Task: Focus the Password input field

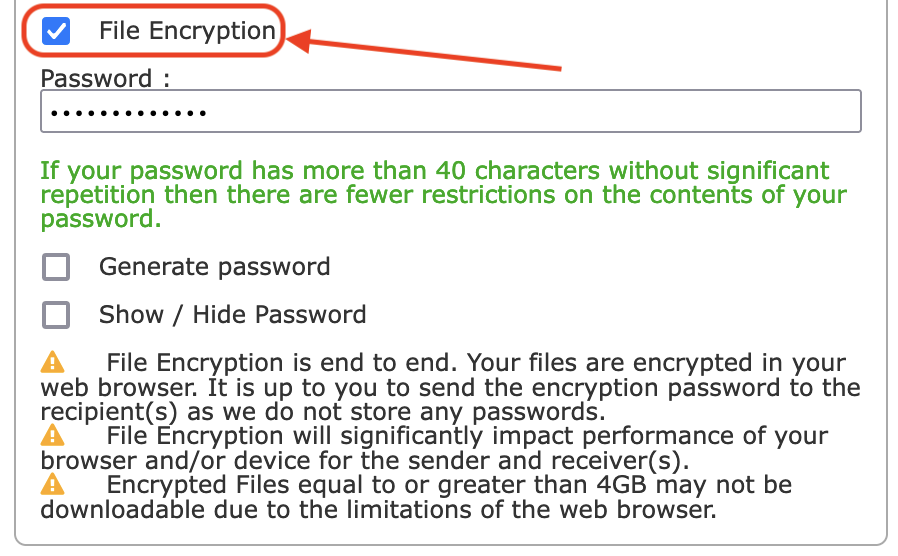Action: 450,112
